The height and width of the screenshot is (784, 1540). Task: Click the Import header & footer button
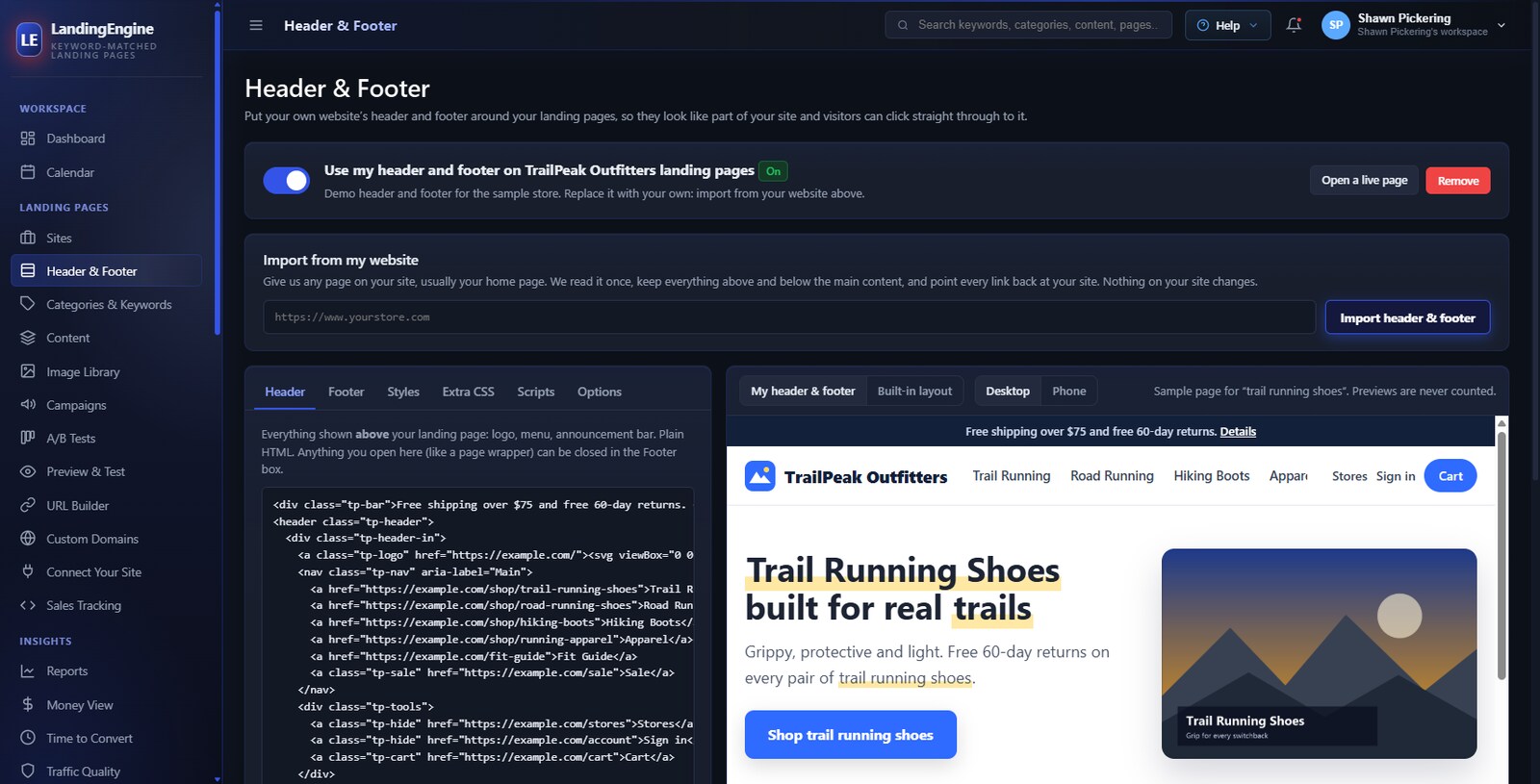1407,317
